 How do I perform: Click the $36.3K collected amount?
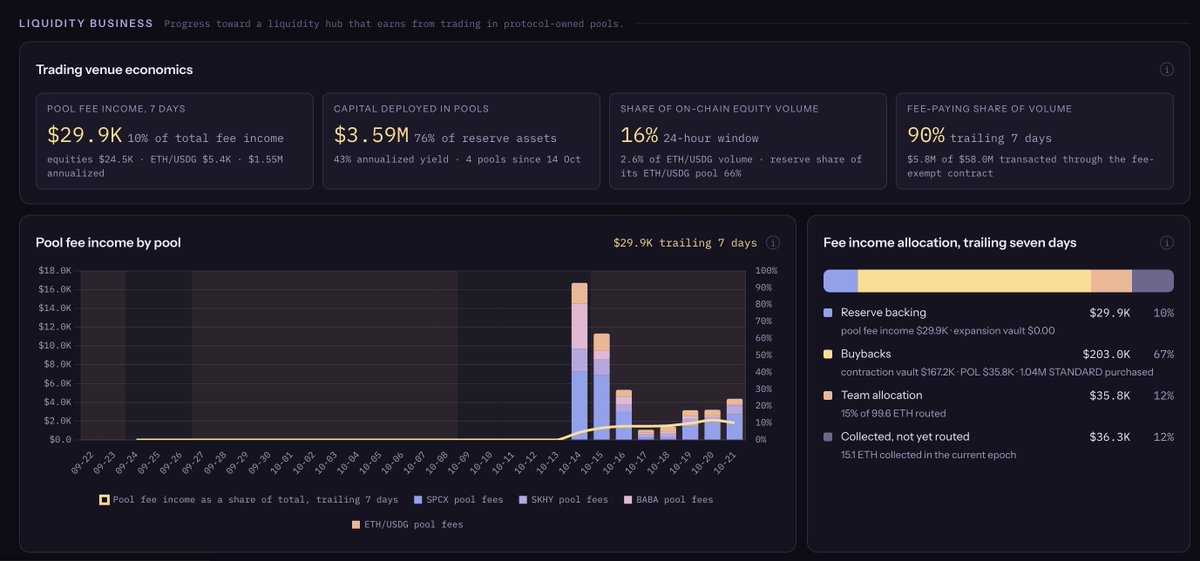1110,436
